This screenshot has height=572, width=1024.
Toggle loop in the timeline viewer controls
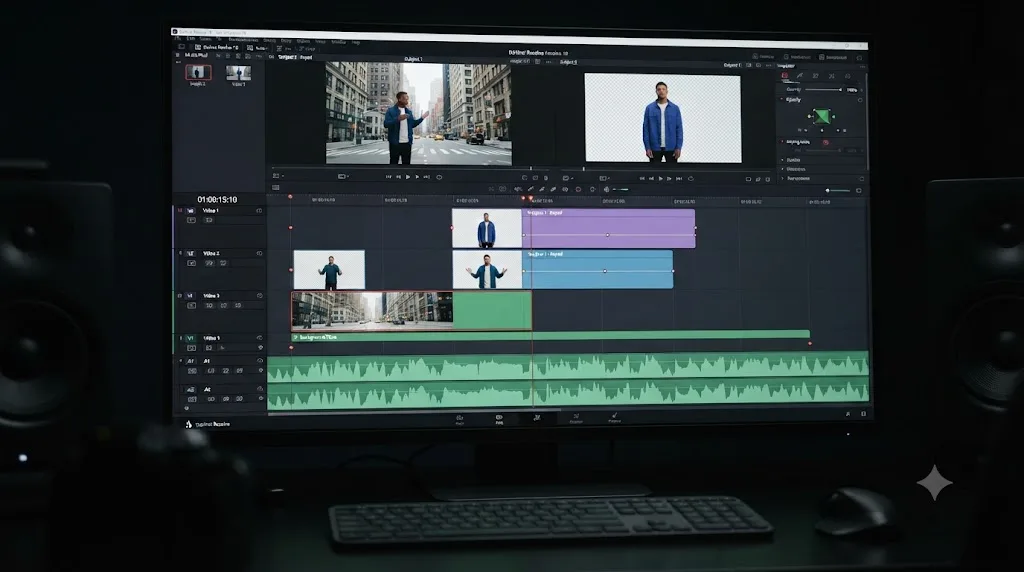pos(691,178)
